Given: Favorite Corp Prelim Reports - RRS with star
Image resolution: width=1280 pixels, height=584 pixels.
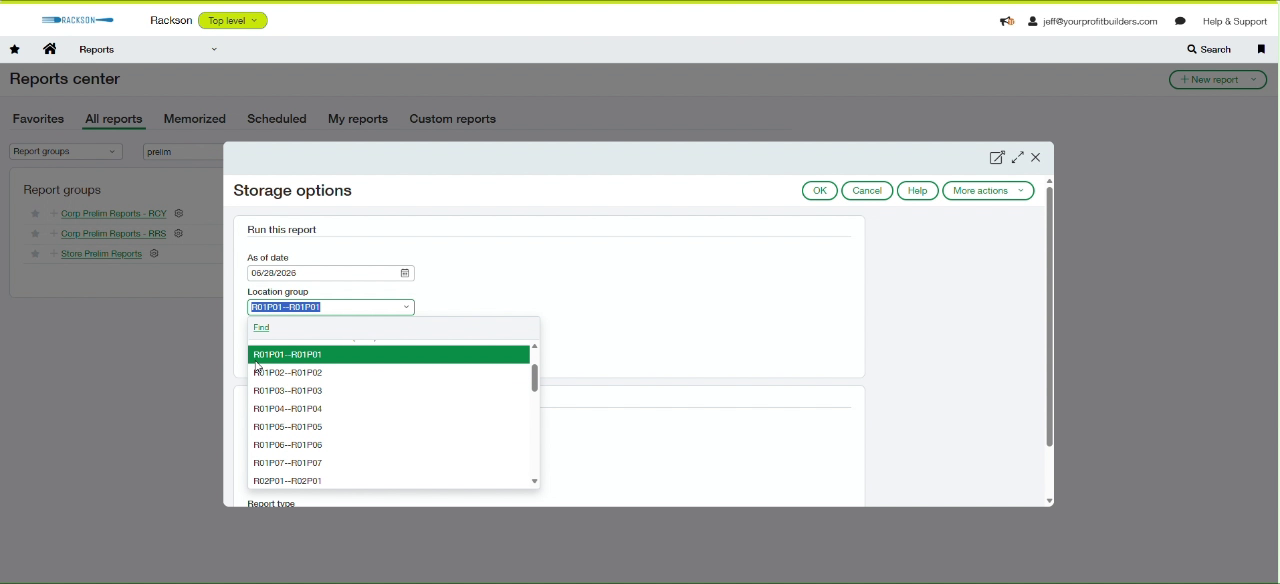Looking at the screenshot, I should 35,234.
